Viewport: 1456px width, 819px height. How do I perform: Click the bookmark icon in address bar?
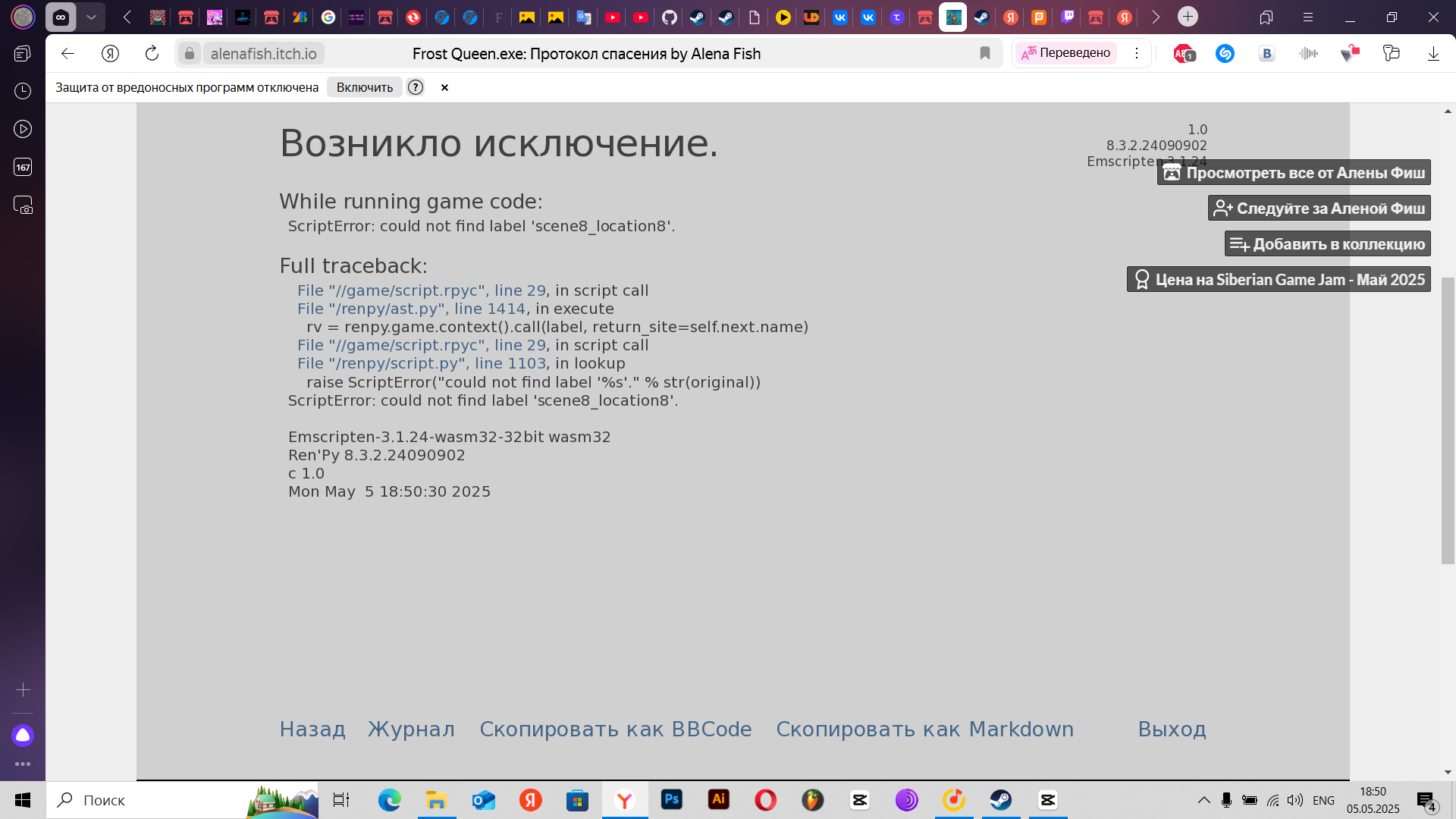[x=985, y=53]
